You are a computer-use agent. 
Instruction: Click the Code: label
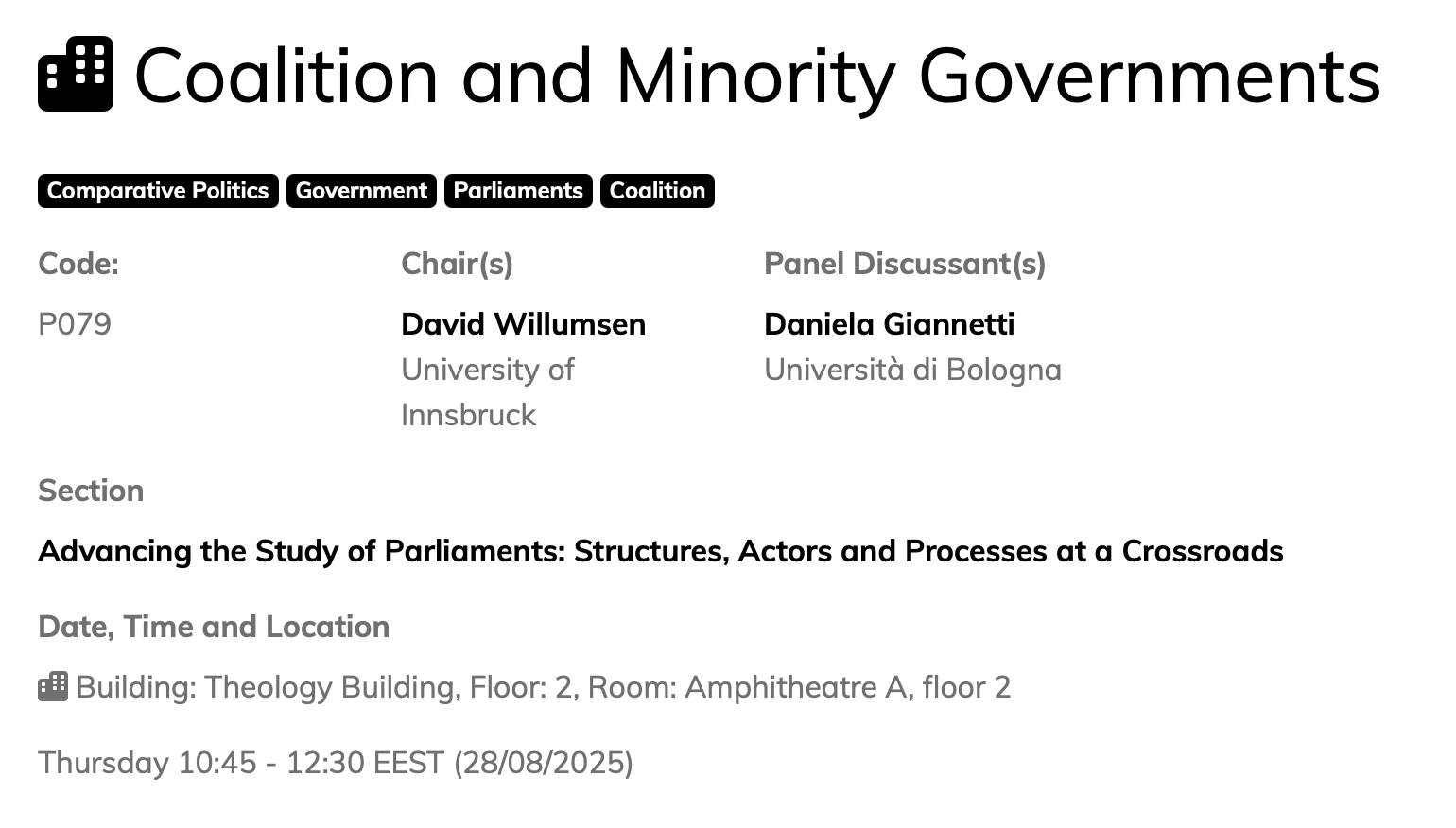point(78,264)
